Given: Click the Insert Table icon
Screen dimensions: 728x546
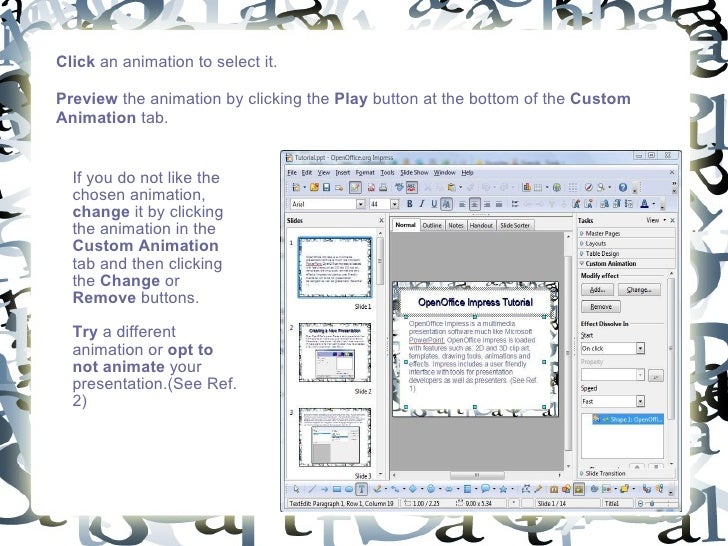Looking at the screenshot, I should tap(538, 188).
